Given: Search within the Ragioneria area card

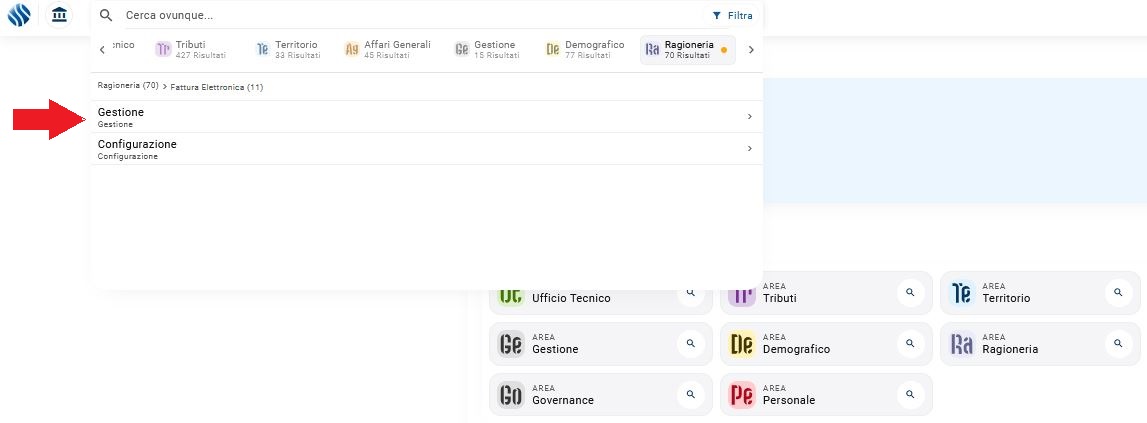Looking at the screenshot, I should 1119,344.
